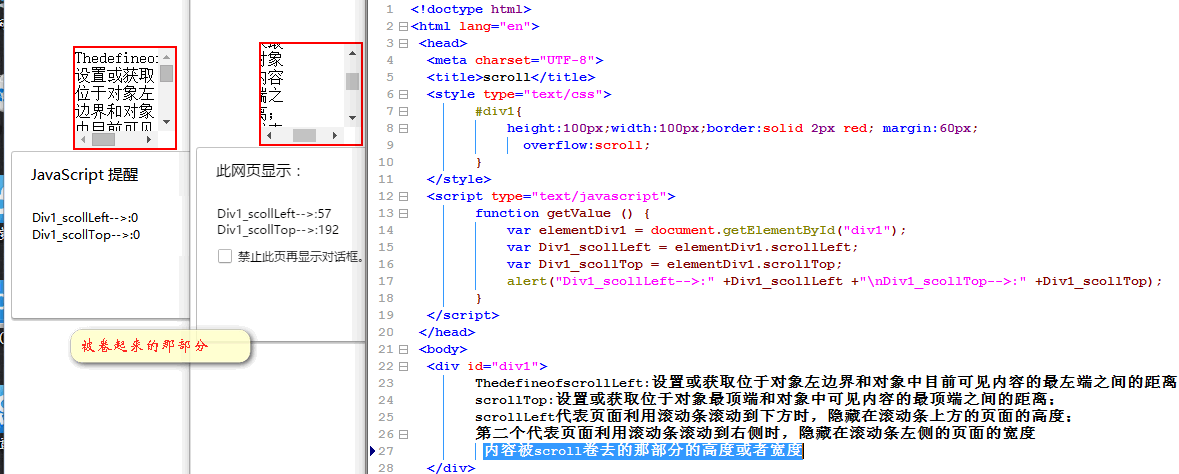Click the meta charset="UTF-8" code line

click(515, 60)
